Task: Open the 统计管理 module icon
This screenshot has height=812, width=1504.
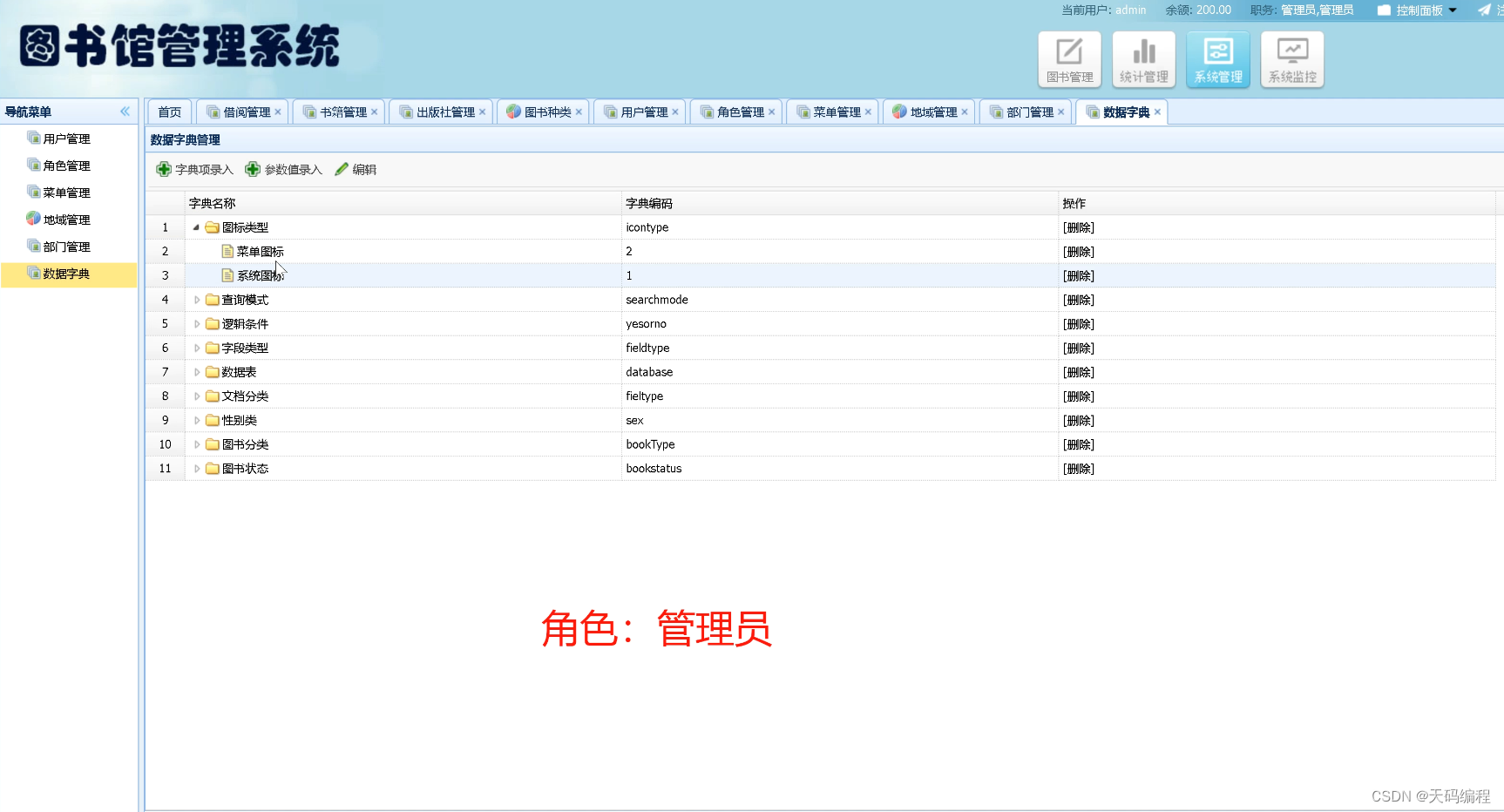Action: 1144,59
